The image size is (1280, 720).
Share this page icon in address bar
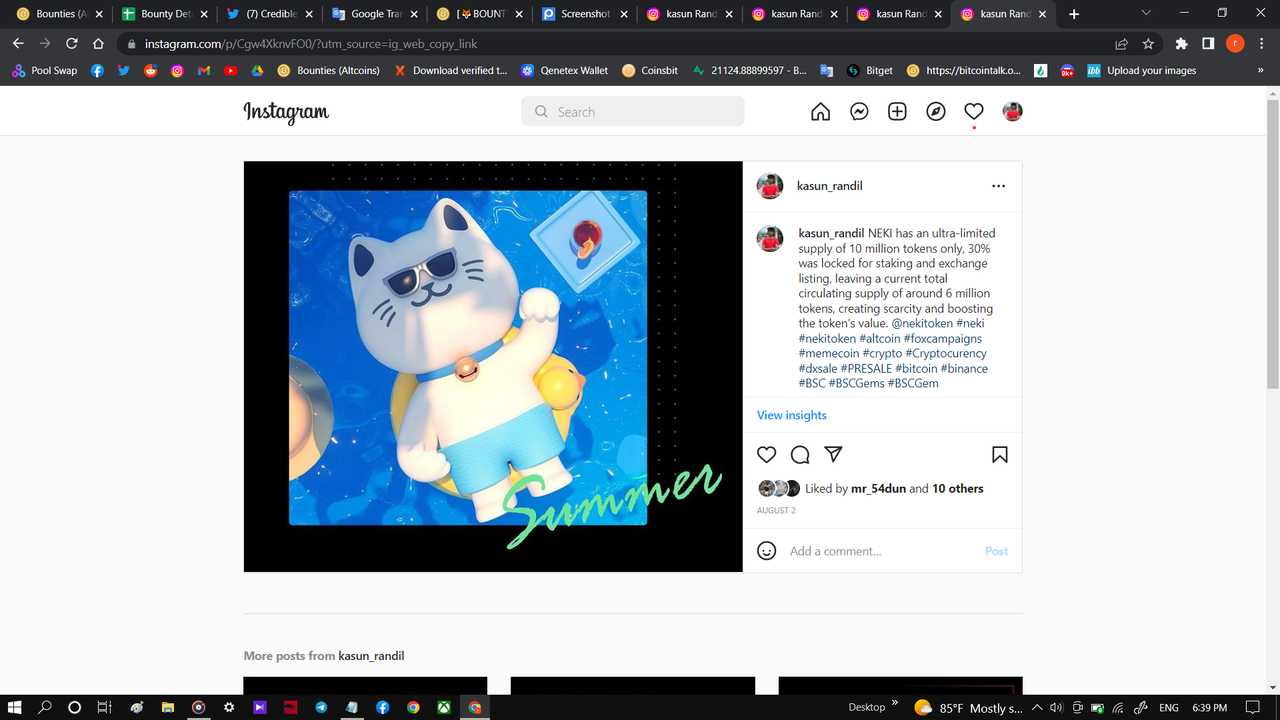click(x=1121, y=44)
